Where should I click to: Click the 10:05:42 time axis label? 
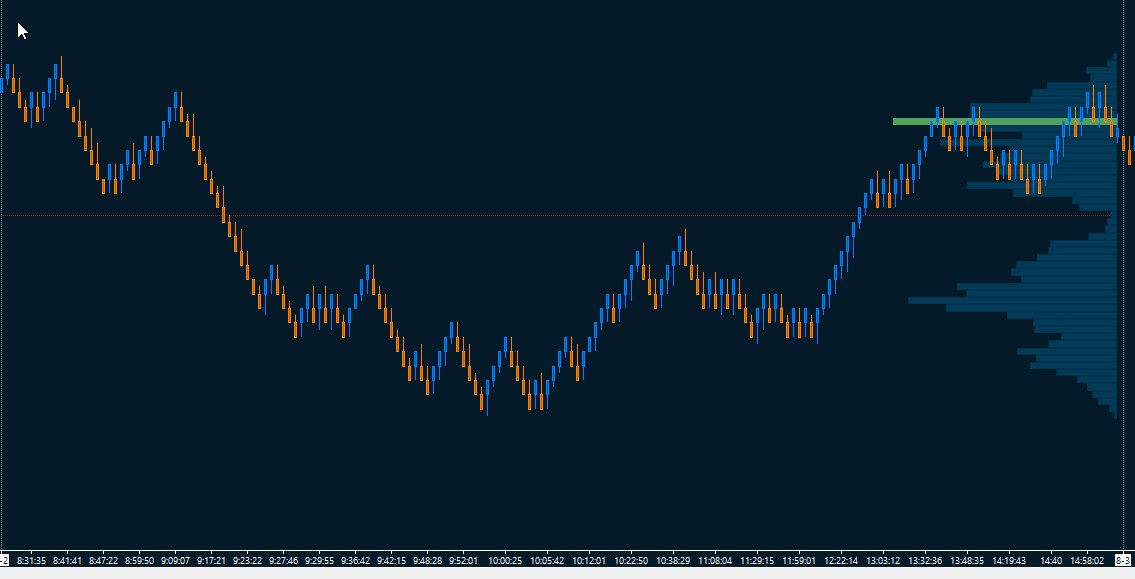pos(547,560)
